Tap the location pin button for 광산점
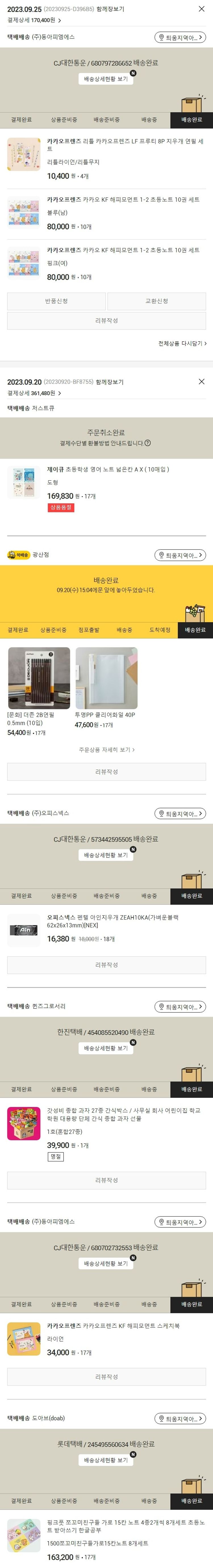Image resolution: width=213 pixels, height=1568 pixels. point(180,555)
